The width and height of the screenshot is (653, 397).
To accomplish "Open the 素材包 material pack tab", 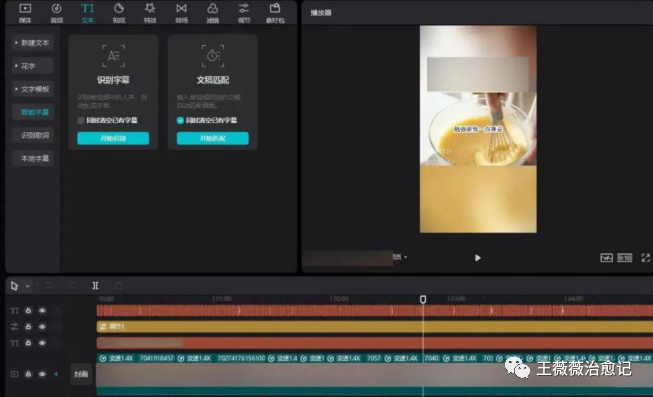I will tap(275, 12).
